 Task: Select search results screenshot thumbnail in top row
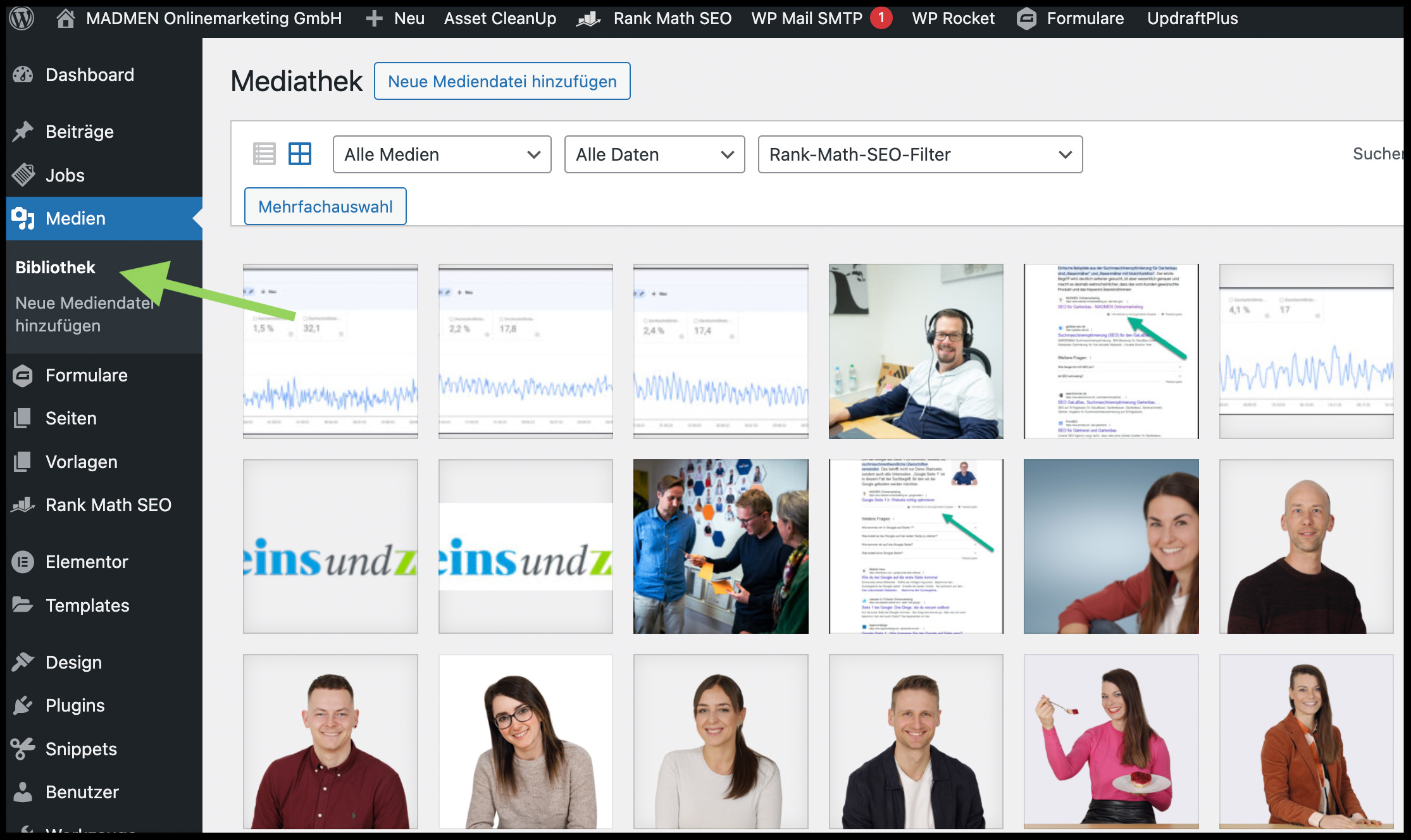[1111, 351]
